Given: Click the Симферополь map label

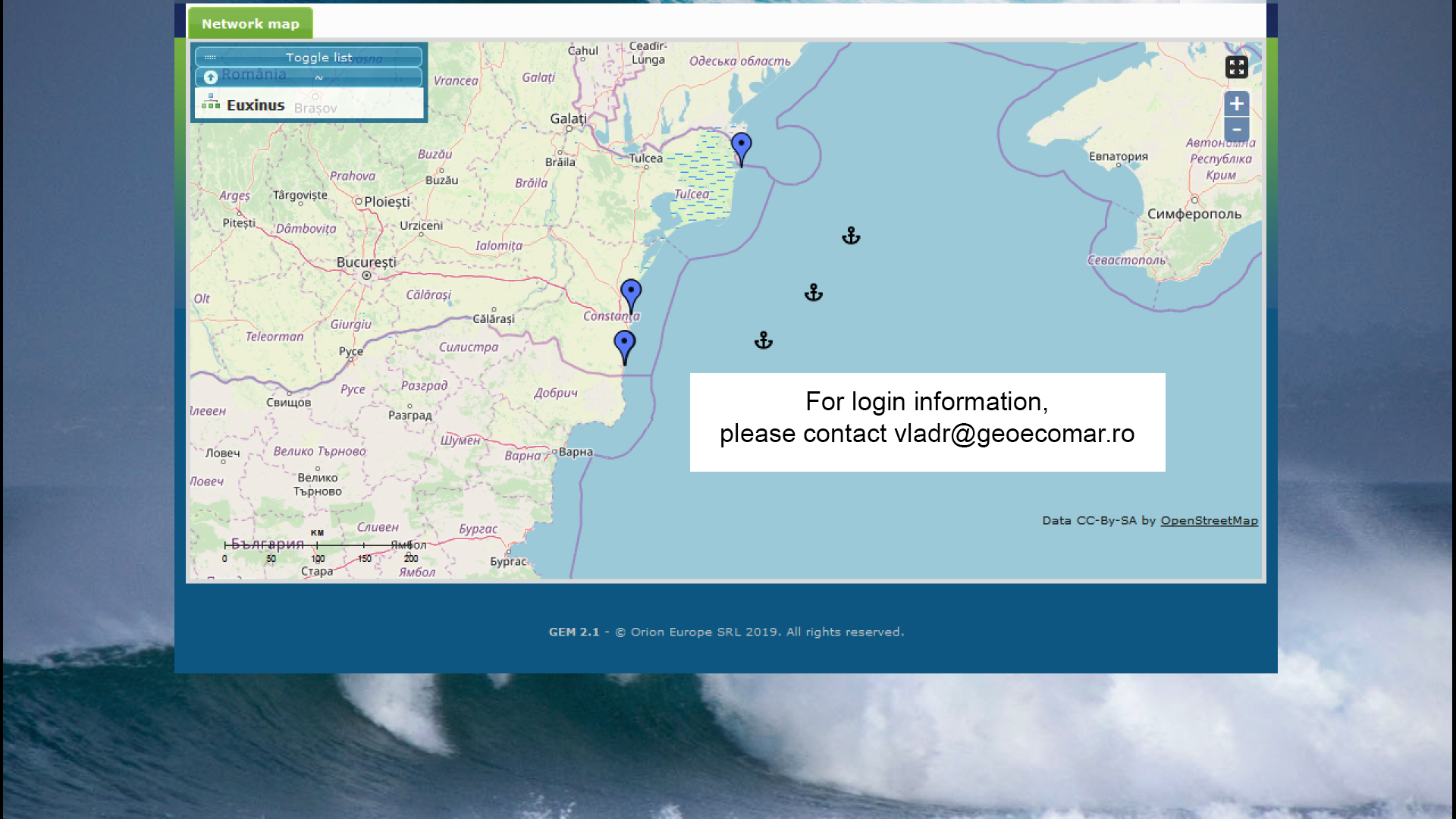Looking at the screenshot, I should [1194, 214].
